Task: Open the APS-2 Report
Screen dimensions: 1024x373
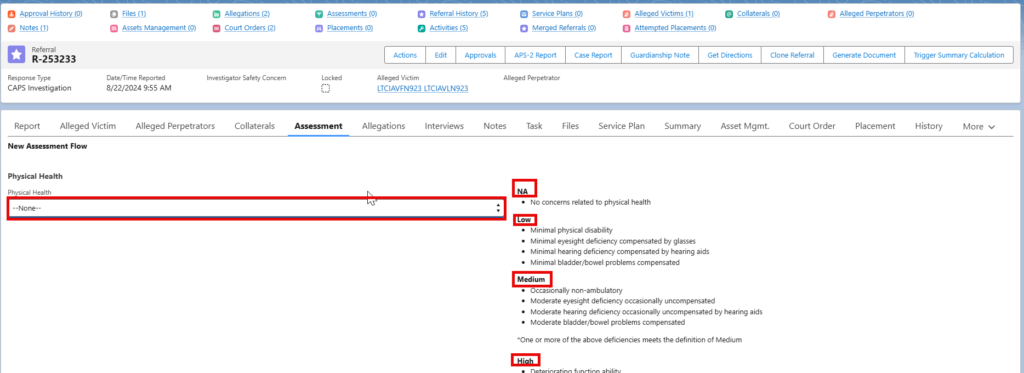Action: 536,55
